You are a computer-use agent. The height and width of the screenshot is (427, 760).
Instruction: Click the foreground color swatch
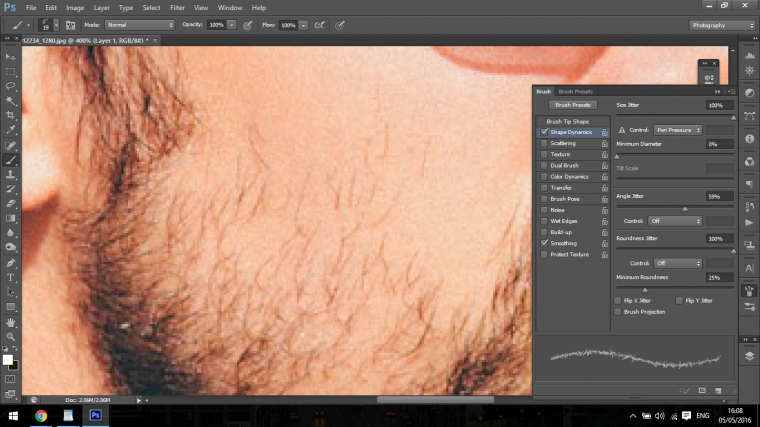click(x=7, y=360)
